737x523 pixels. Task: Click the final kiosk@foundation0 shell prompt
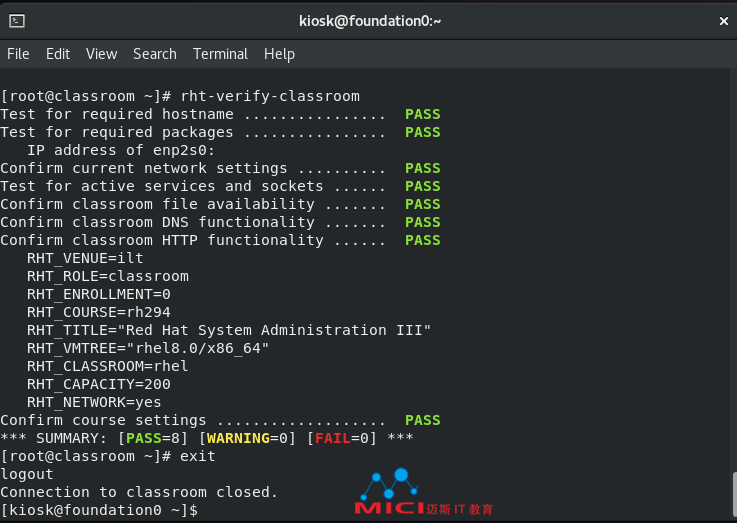point(99,510)
